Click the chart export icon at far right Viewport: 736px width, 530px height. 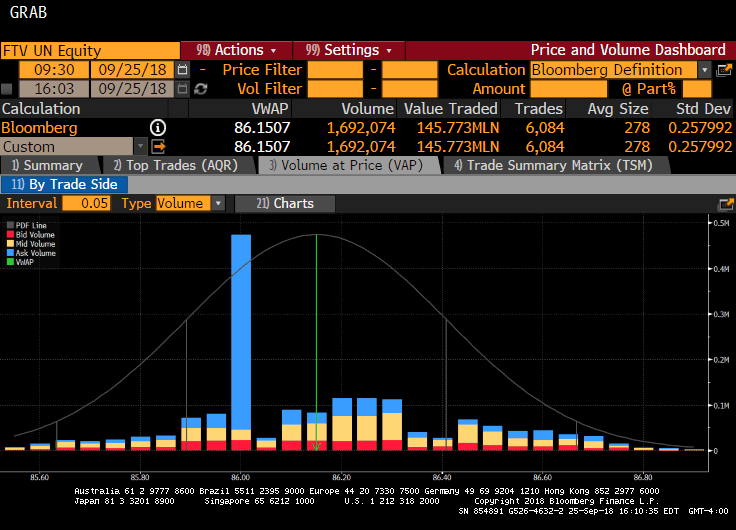pyautogui.click(x=725, y=203)
